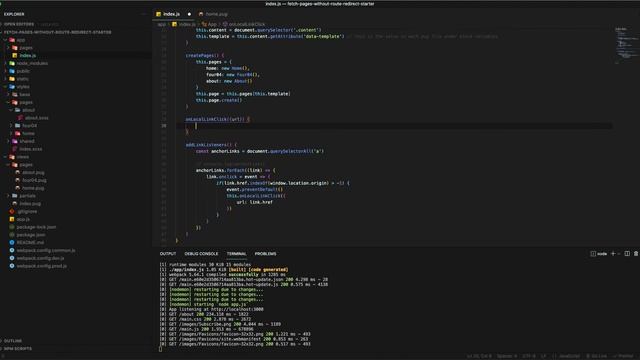Click the unsaved dot on index.js tab
Screen dimensions: 640x360
(x=189, y=14)
